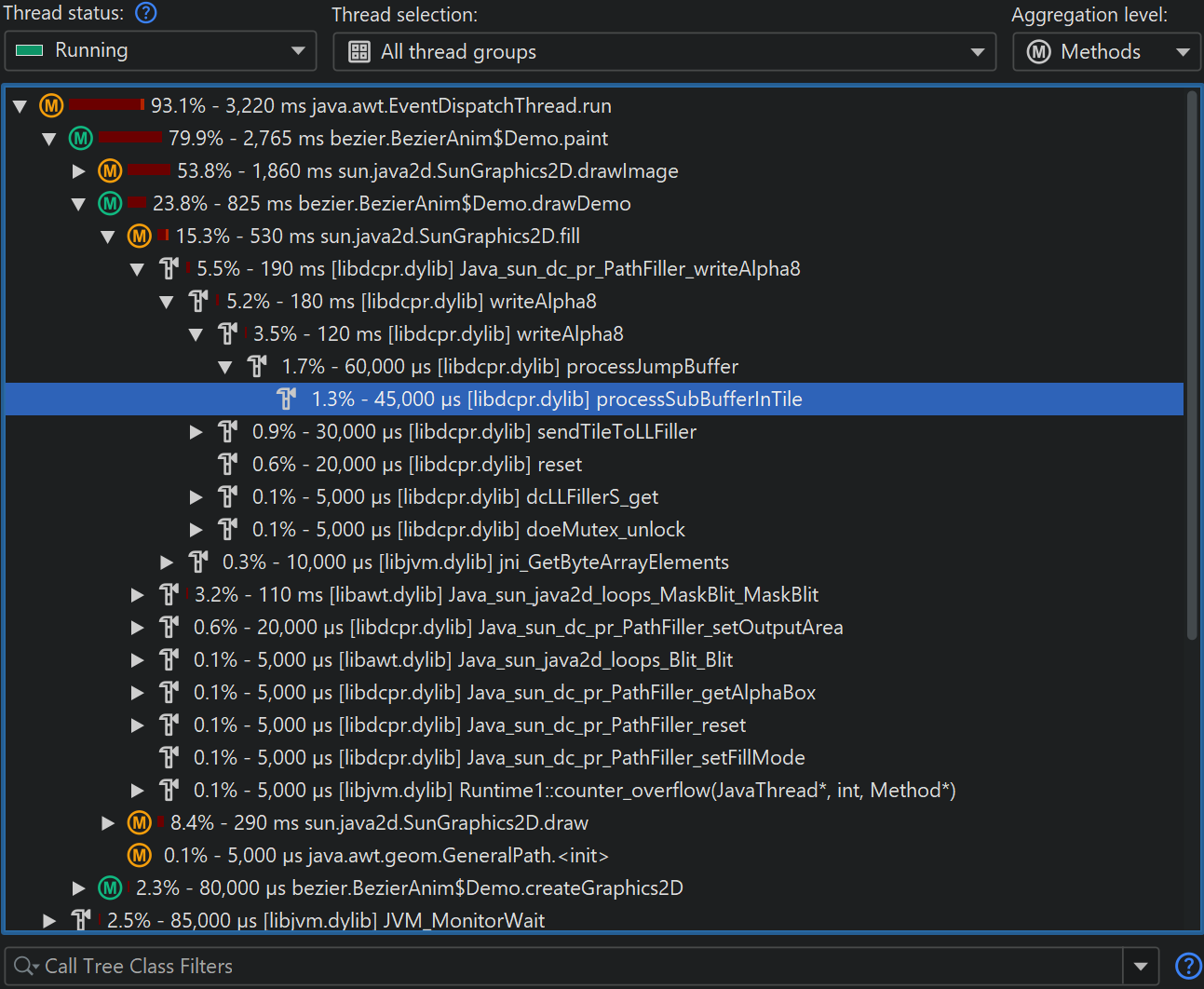Open the All thread groups dropdown
This screenshot has height=989, width=1204.
point(664,52)
